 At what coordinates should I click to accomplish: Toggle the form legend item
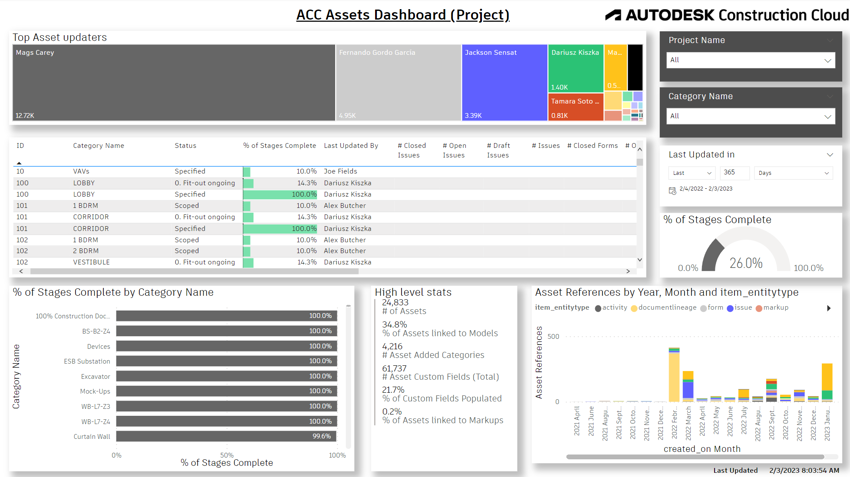712,308
